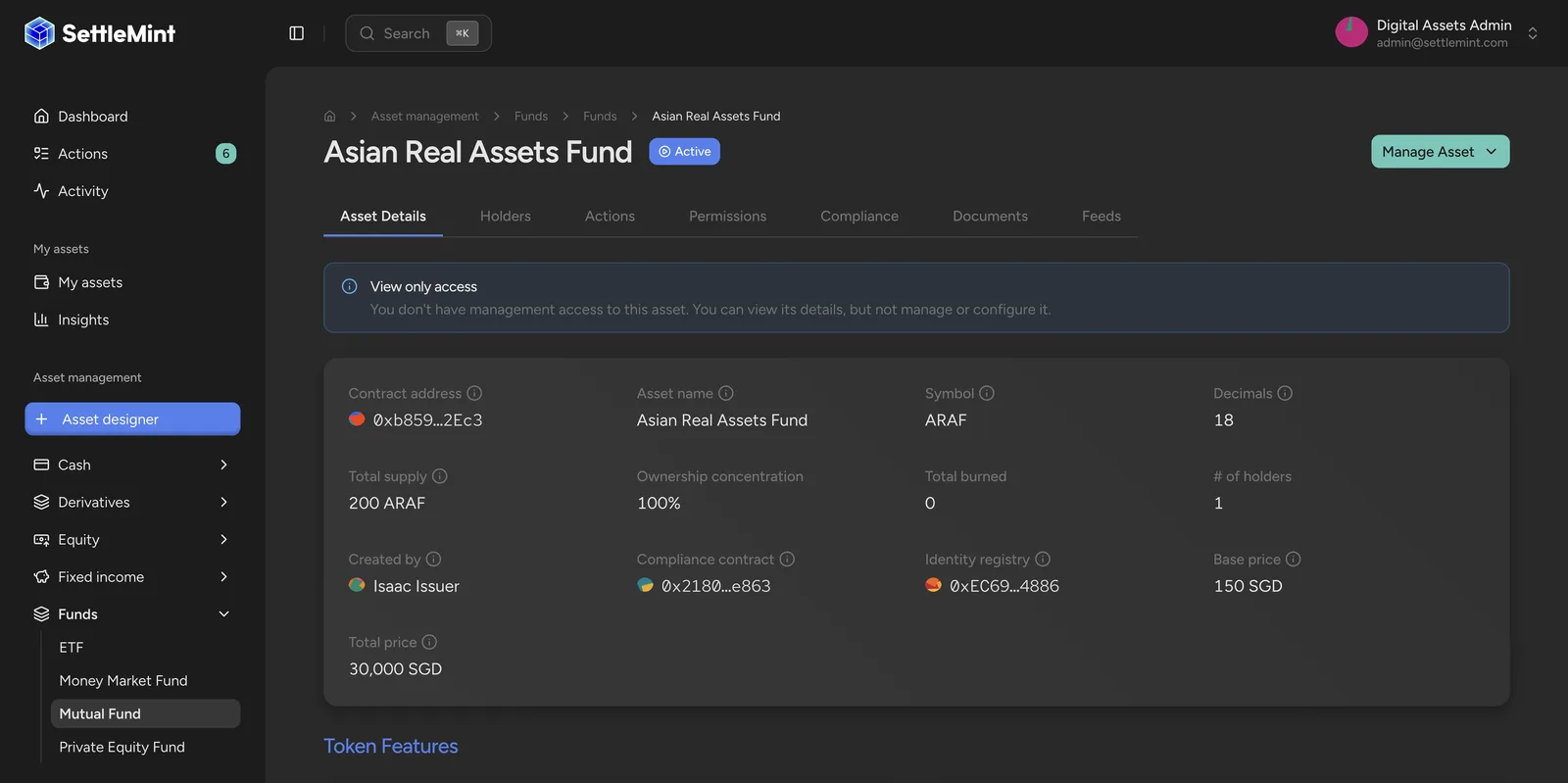Click the Dashboard house icon
This screenshot has height=783, width=1568.
41,117
